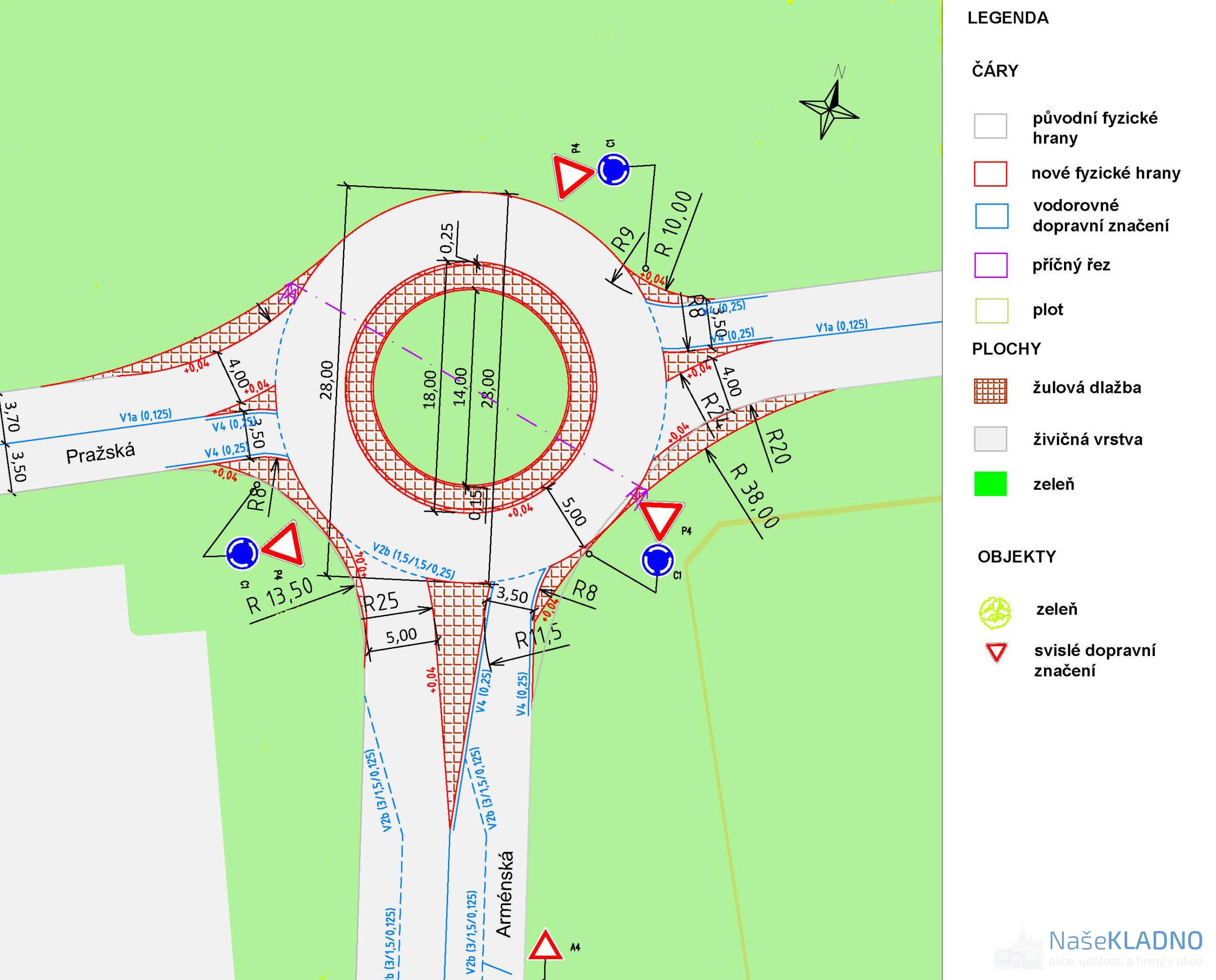1216x980 pixels.
Task: Click yield sign beside Pražská entry
Action: point(285,546)
